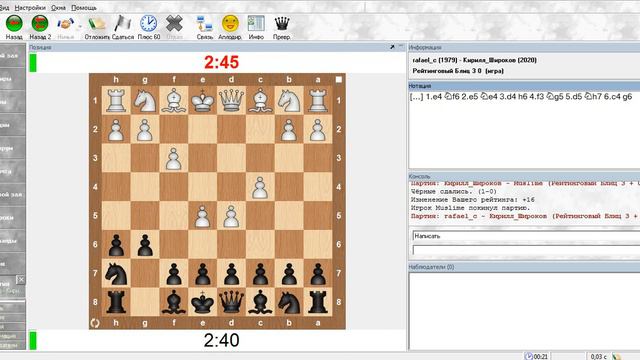
Task: Select the black pawn on h6
Action: pyautogui.click(x=116, y=244)
